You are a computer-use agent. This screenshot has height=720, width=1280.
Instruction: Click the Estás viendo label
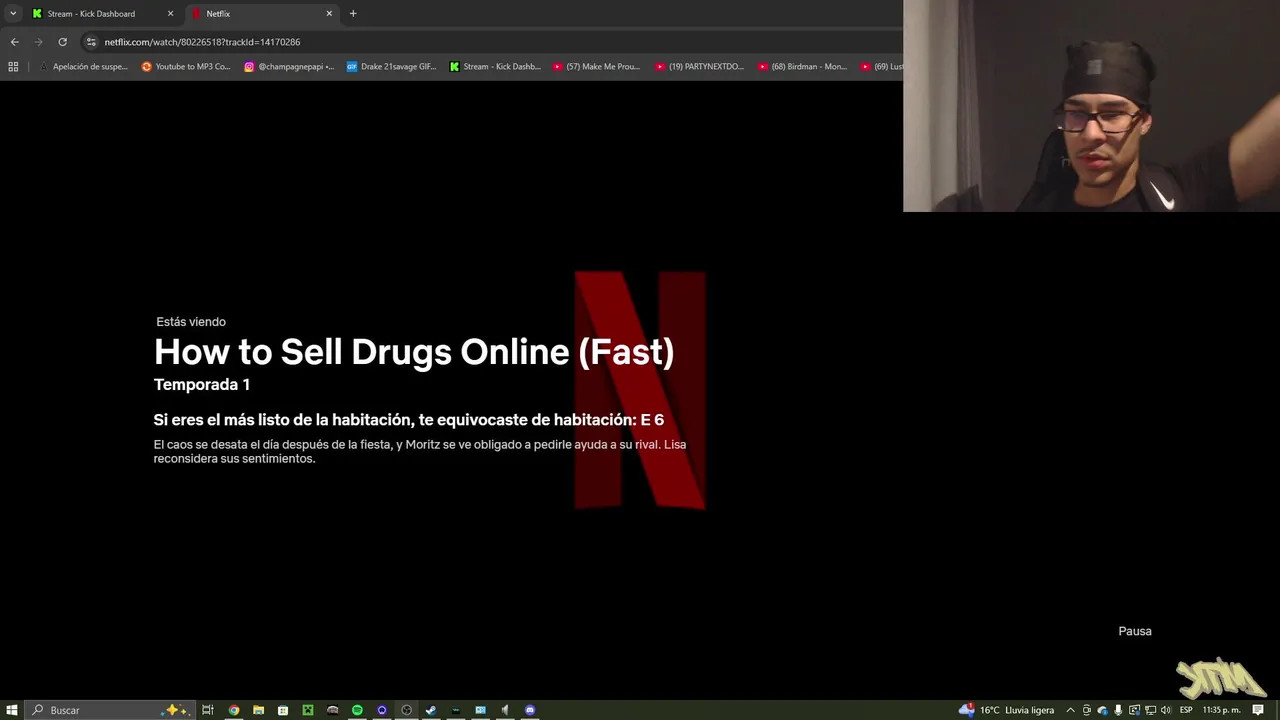point(191,322)
